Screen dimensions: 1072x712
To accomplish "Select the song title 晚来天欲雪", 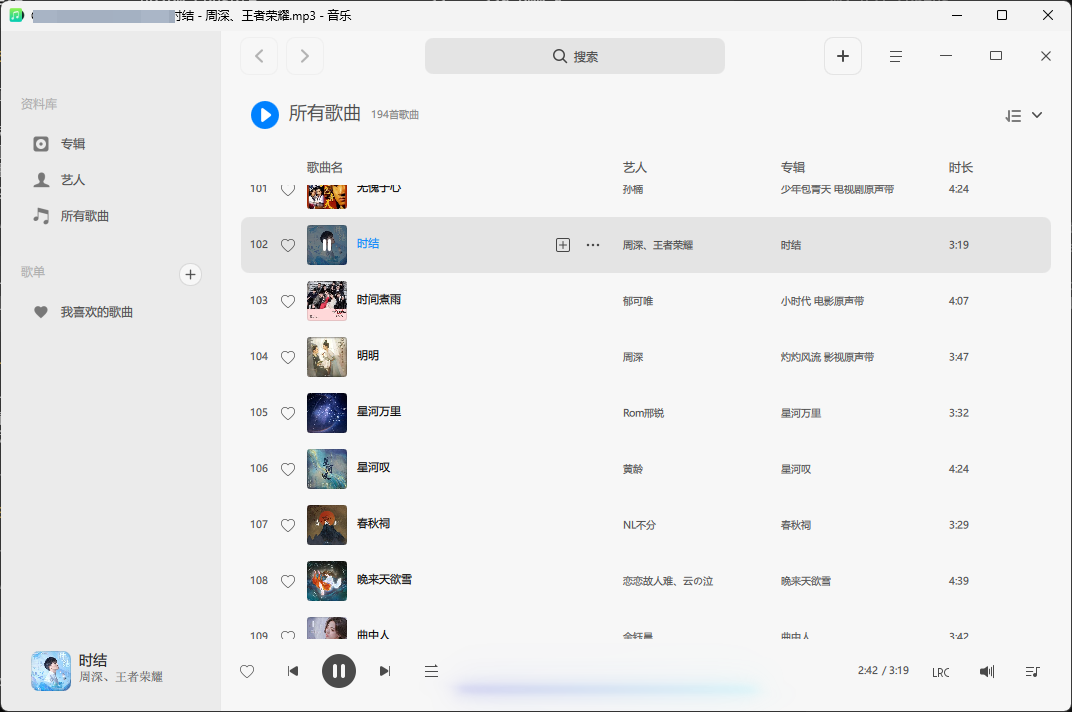I will [384, 579].
